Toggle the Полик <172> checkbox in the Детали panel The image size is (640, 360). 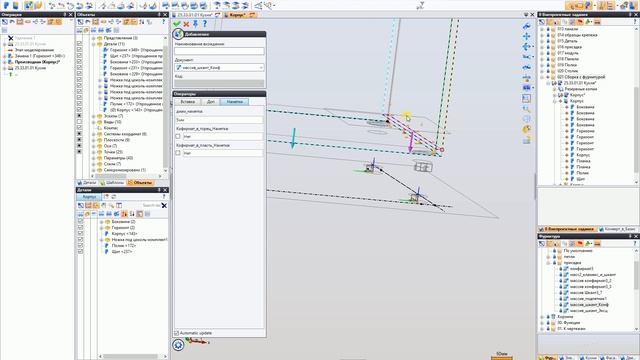(80, 246)
